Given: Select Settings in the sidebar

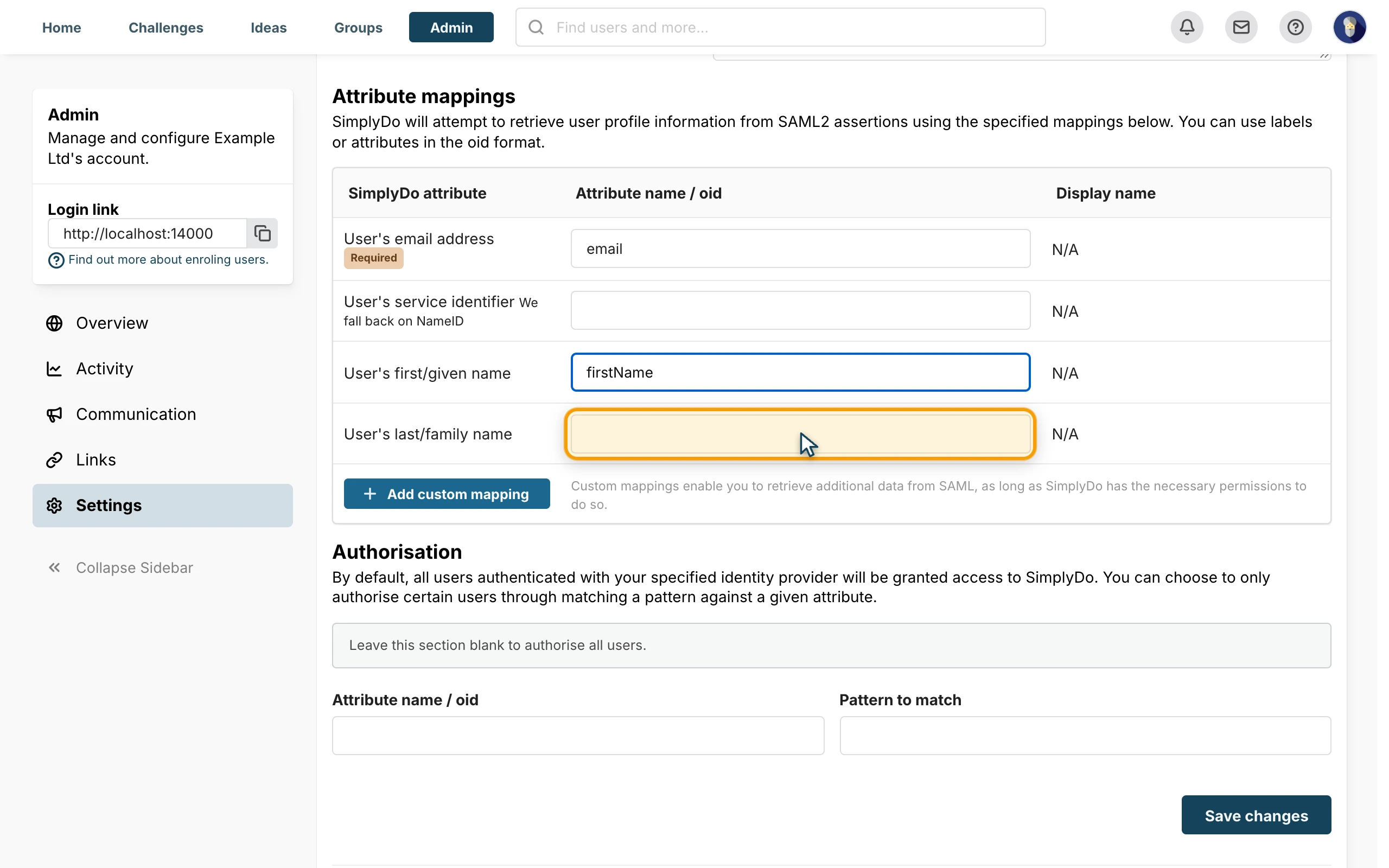Looking at the screenshot, I should tap(162, 505).
